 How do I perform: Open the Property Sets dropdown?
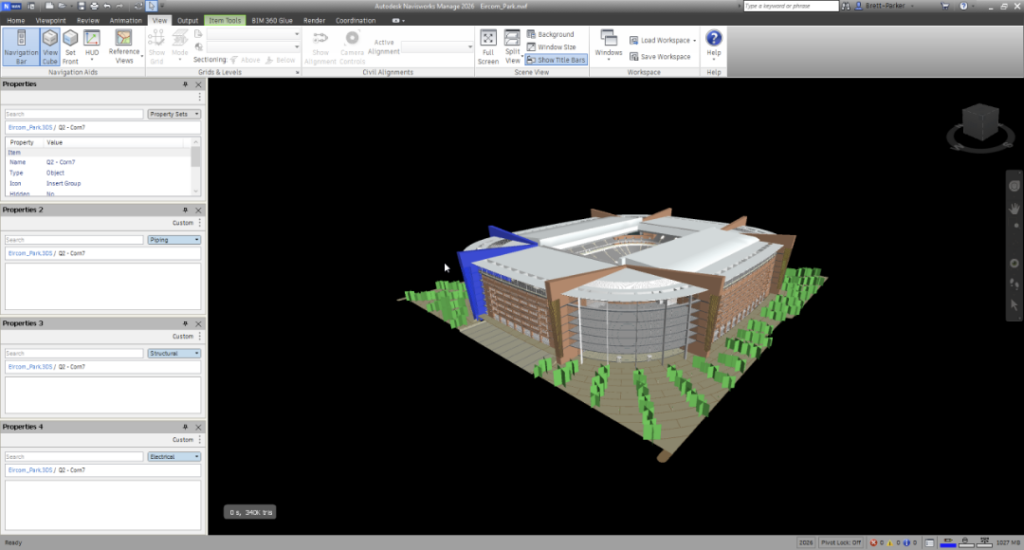click(x=174, y=114)
